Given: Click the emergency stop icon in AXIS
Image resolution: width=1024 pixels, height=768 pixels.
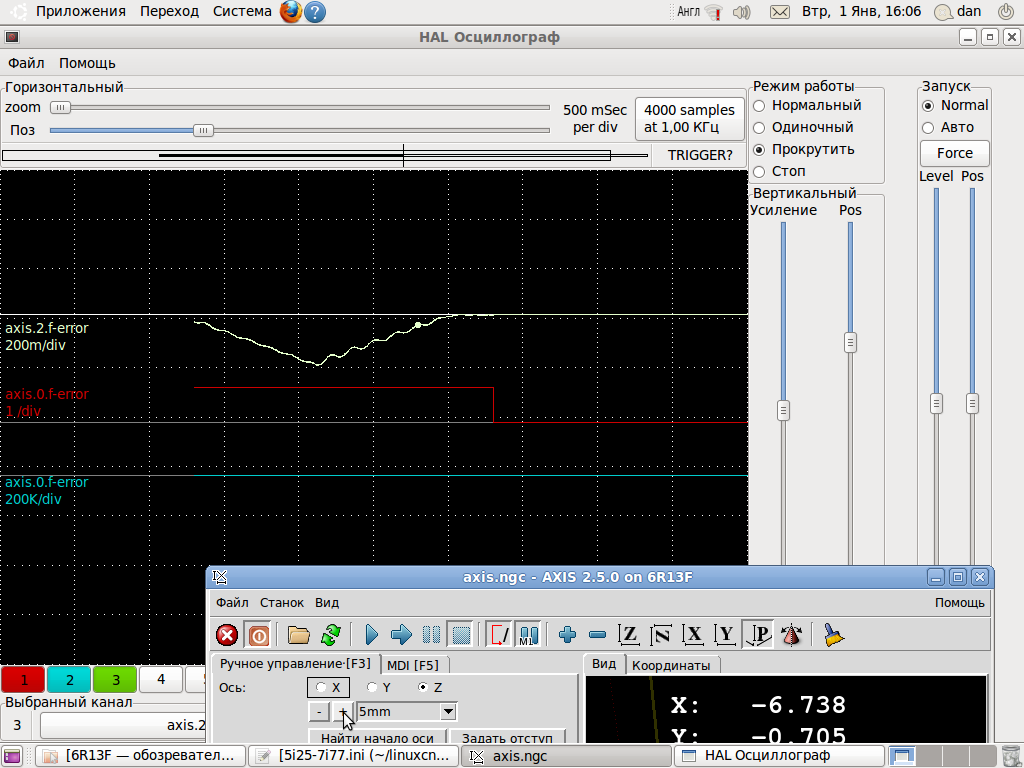Looking at the screenshot, I should pyautogui.click(x=227, y=635).
